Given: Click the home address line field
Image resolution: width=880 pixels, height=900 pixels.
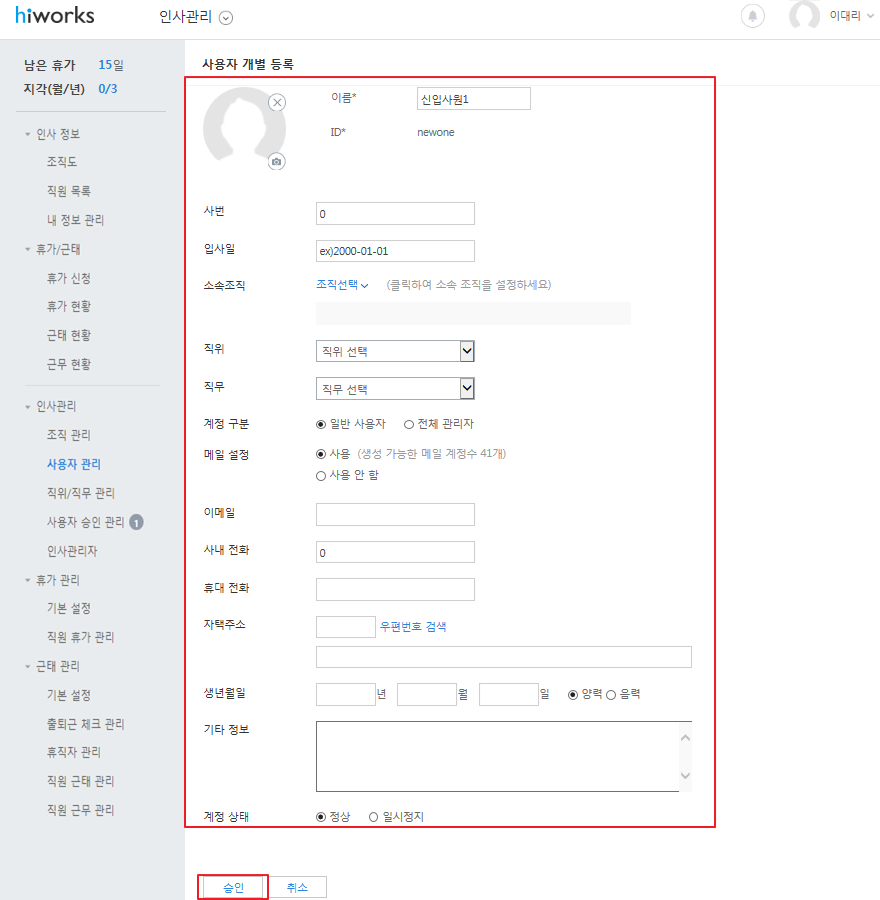Looking at the screenshot, I should coord(503,657).
